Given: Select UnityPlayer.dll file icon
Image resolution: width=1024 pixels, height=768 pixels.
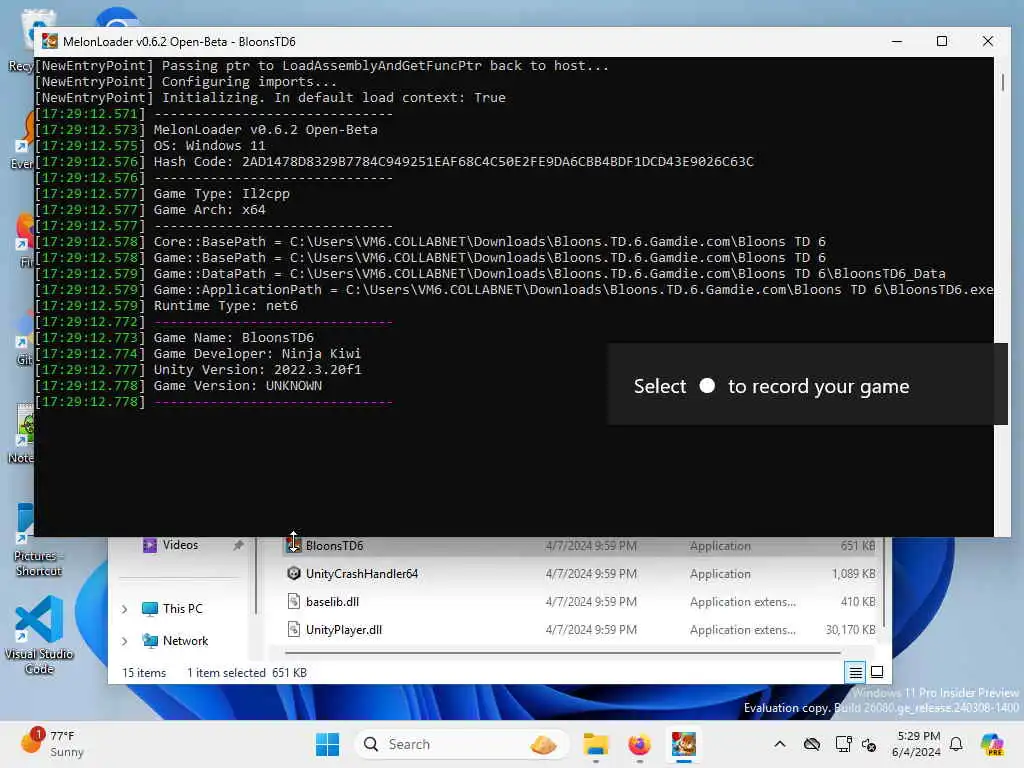Looking at the screenshot, I should point(294,630).
